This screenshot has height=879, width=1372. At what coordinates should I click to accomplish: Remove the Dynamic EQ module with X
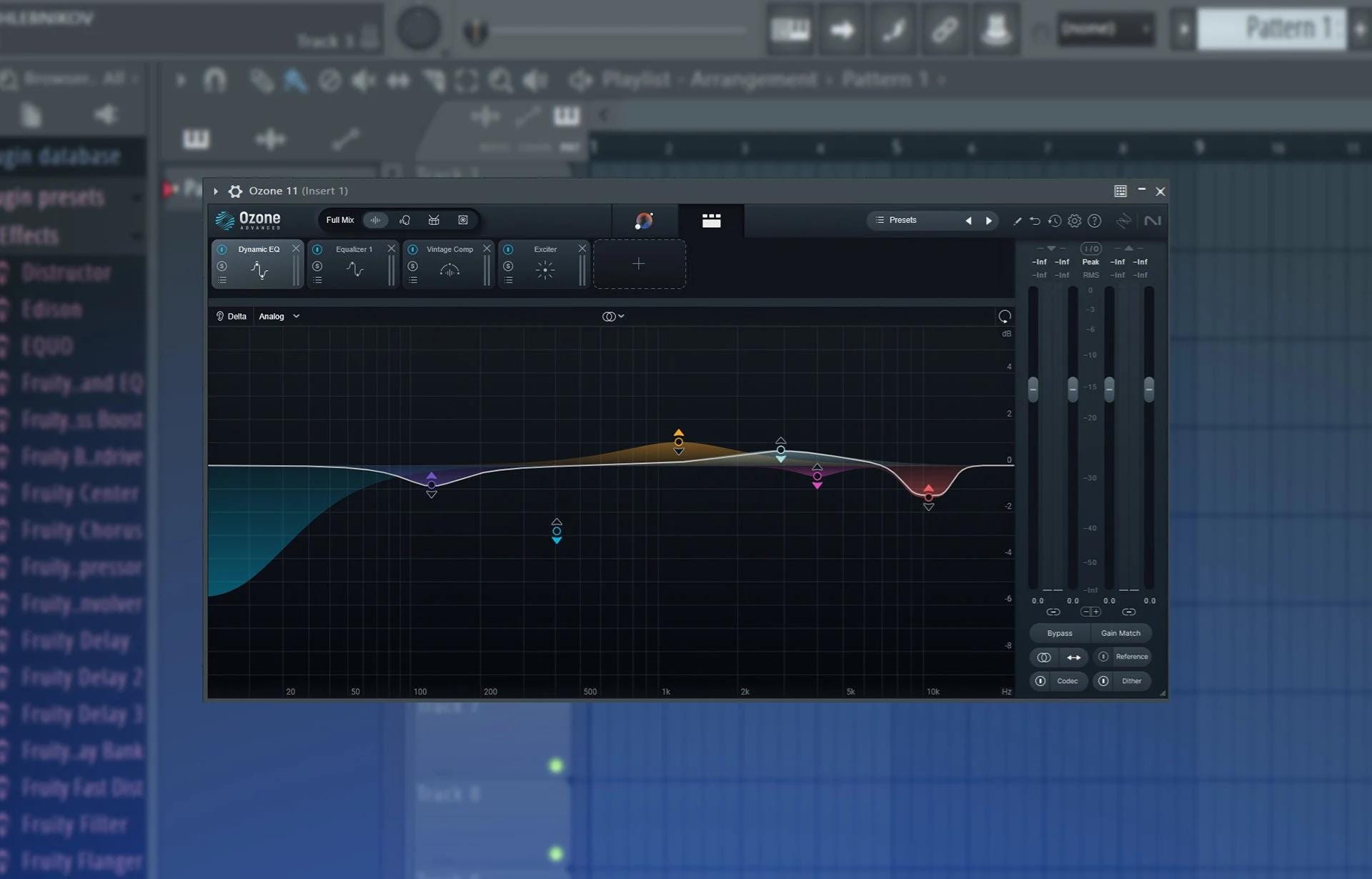click(296, 249)
